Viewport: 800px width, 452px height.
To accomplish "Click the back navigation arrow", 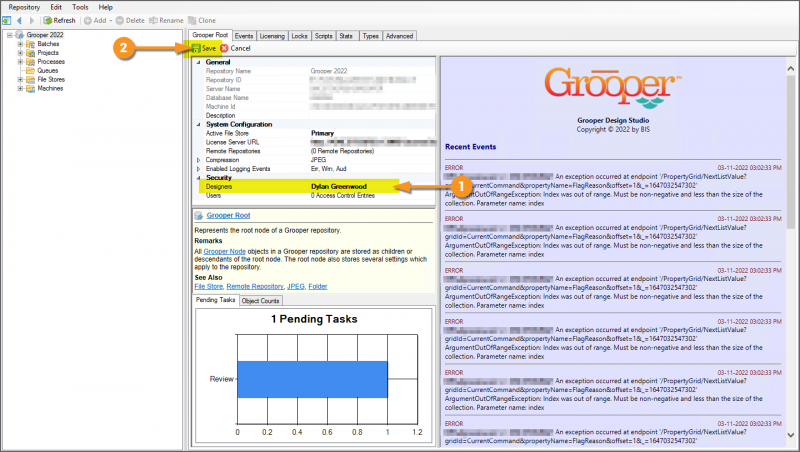I will [19, 20].
